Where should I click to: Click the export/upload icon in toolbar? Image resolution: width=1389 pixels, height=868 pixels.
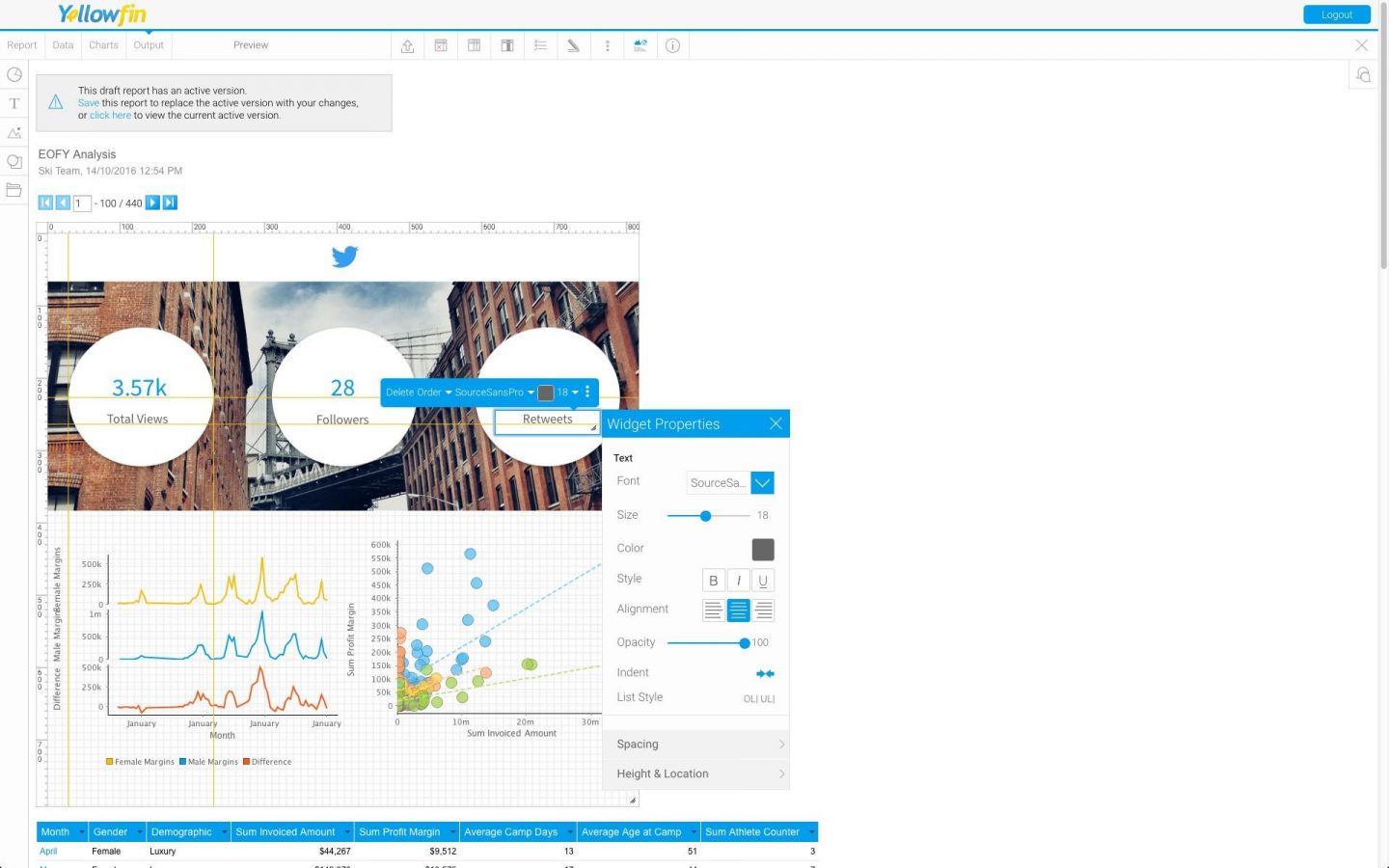(x=408, y=45)
